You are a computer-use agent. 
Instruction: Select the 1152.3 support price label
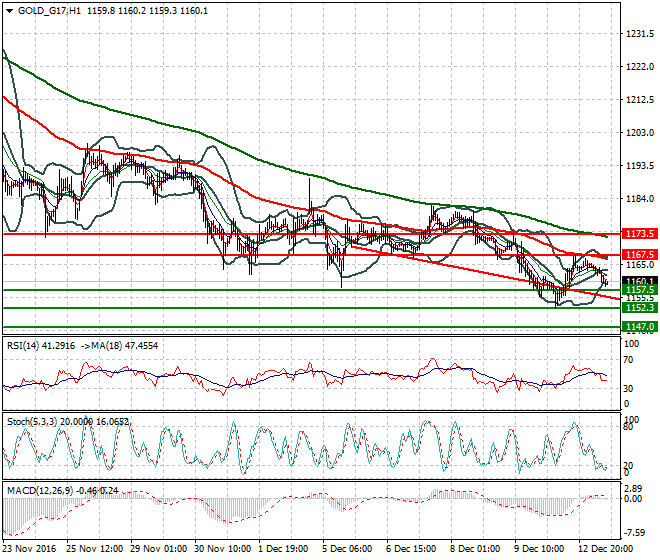pos(639,308)
